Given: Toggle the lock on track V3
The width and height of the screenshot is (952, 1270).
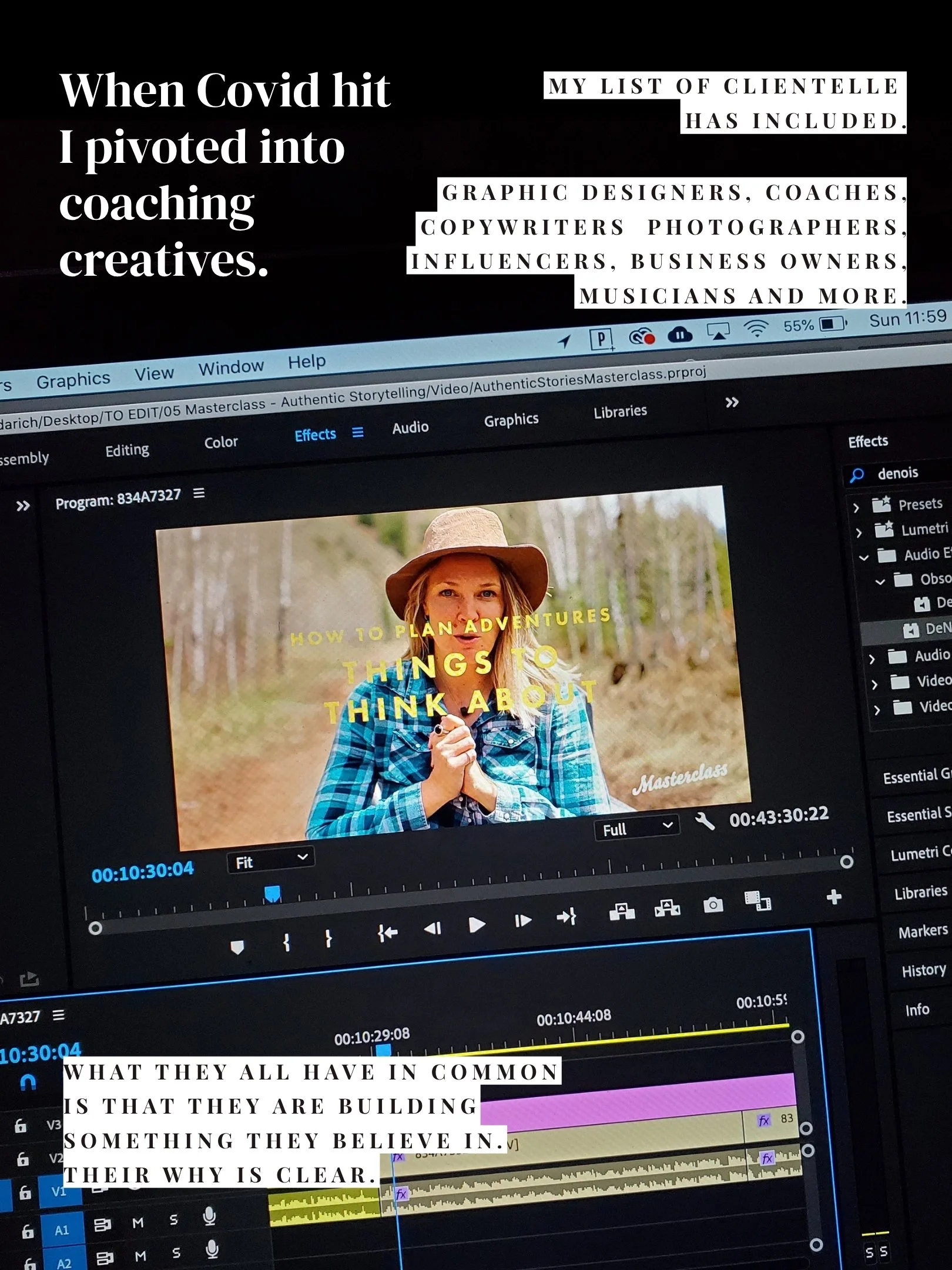Looking at the screenshot, I should (21, 1126).
